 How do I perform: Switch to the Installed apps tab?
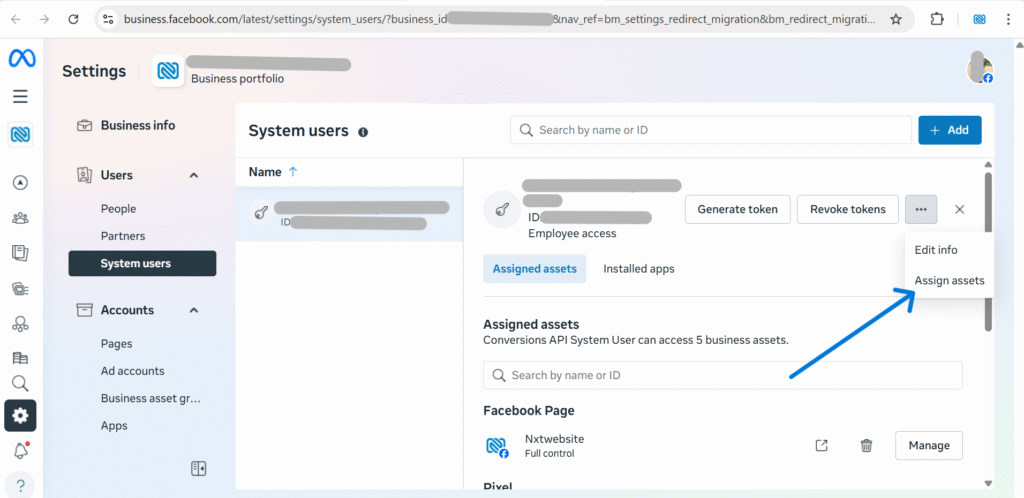[x=638, y=269]
